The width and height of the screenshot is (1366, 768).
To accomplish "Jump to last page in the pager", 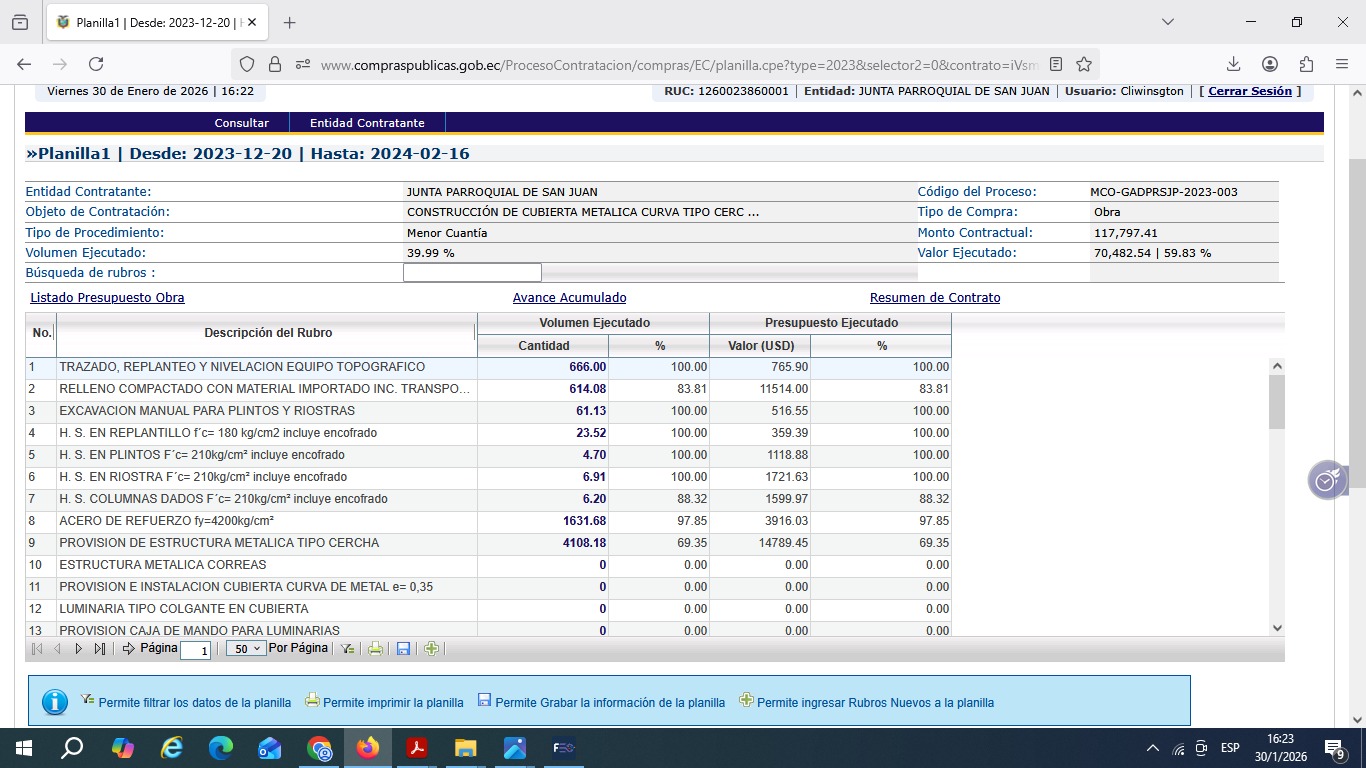I will pos(99,649).
